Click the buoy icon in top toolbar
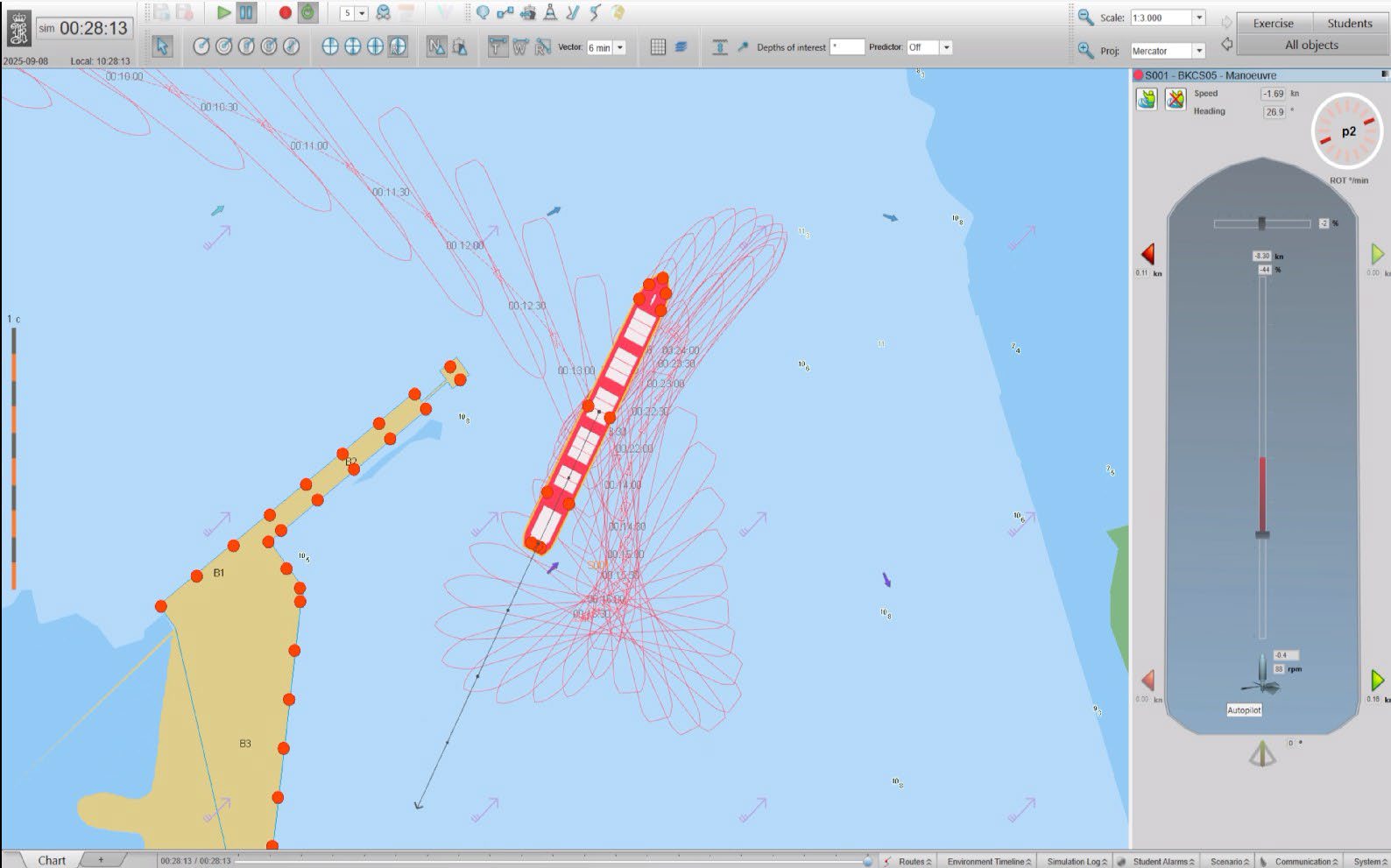 550,13
